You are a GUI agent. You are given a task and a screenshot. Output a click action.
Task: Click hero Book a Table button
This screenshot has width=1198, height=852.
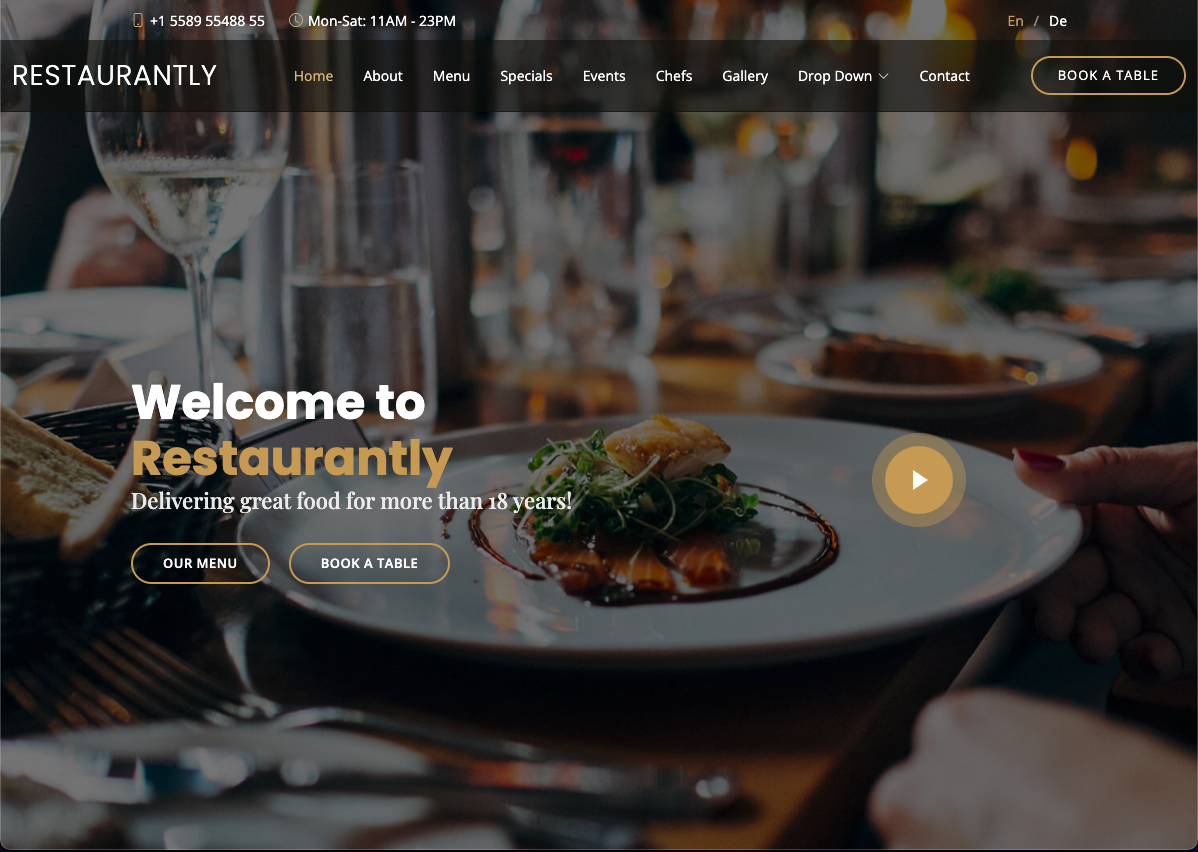(x=369, y=563)
